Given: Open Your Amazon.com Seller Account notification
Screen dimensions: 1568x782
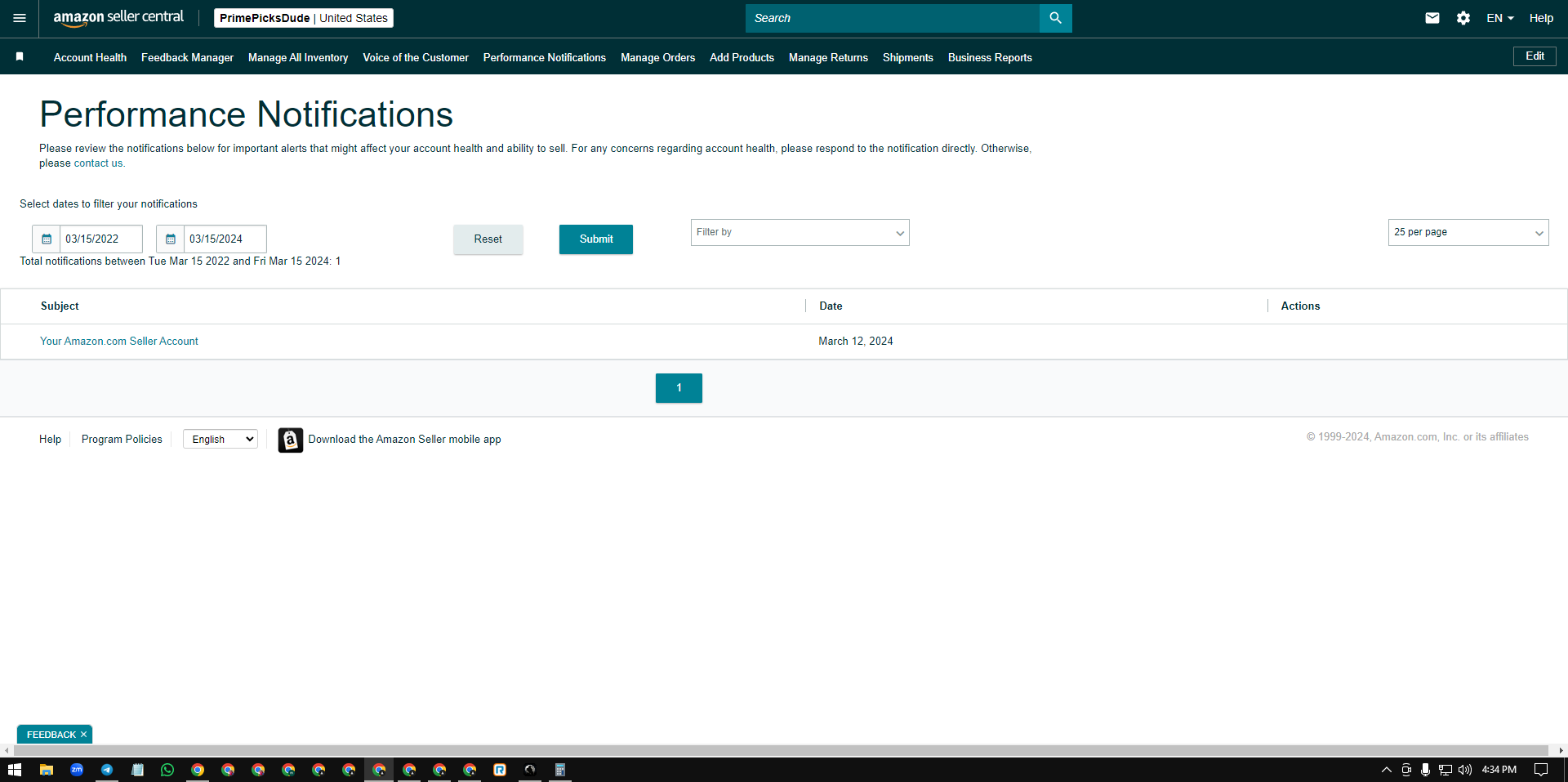Looking at the screenshot, I should pos(119,342).
